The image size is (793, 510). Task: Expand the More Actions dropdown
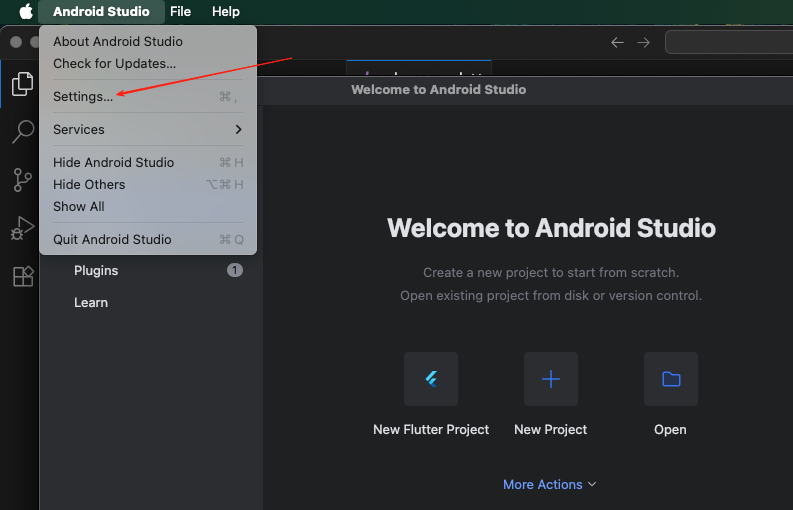click(x=550, y=484)
